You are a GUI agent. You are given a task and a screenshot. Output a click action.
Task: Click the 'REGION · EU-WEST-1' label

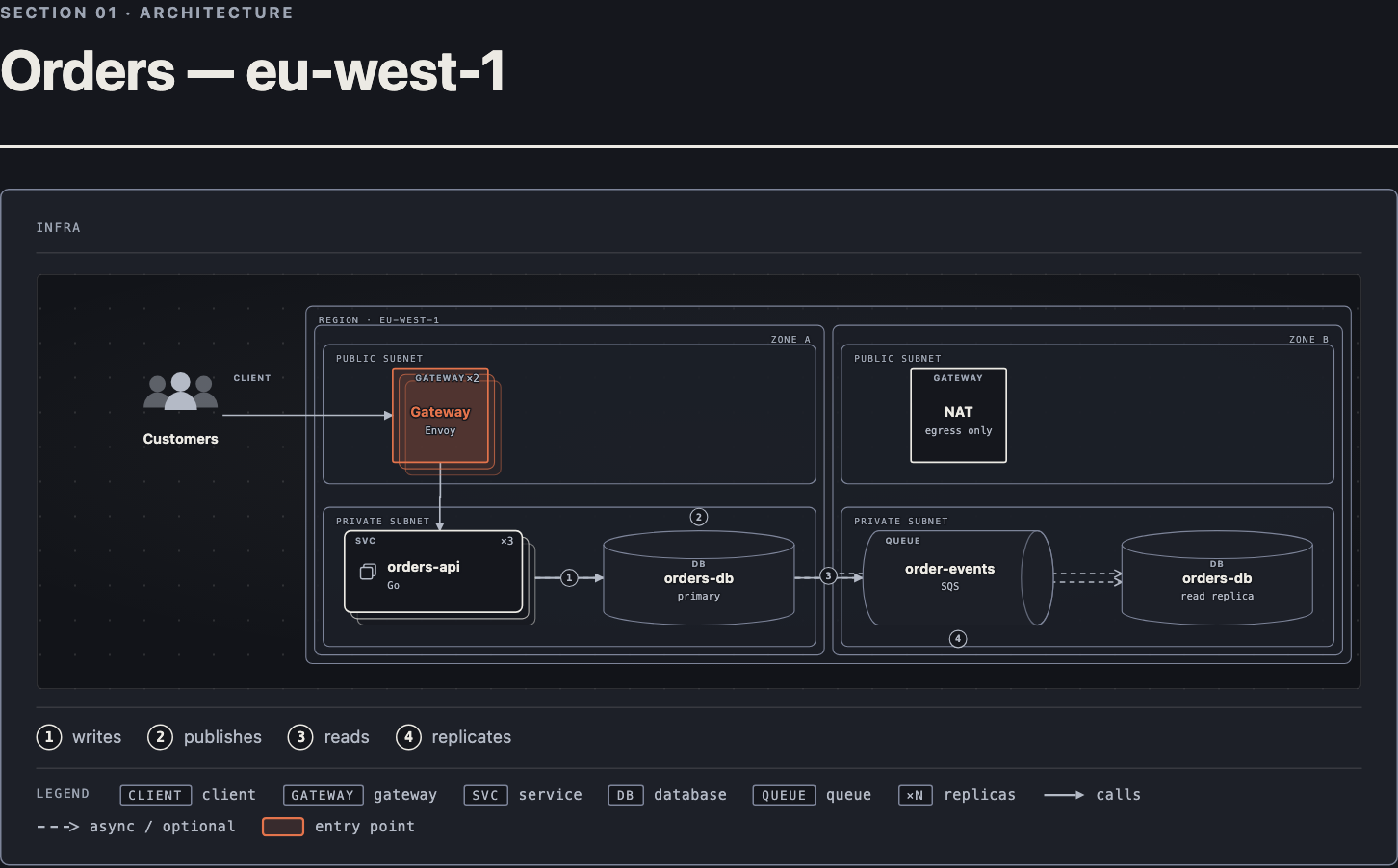[x=378, y=319]
